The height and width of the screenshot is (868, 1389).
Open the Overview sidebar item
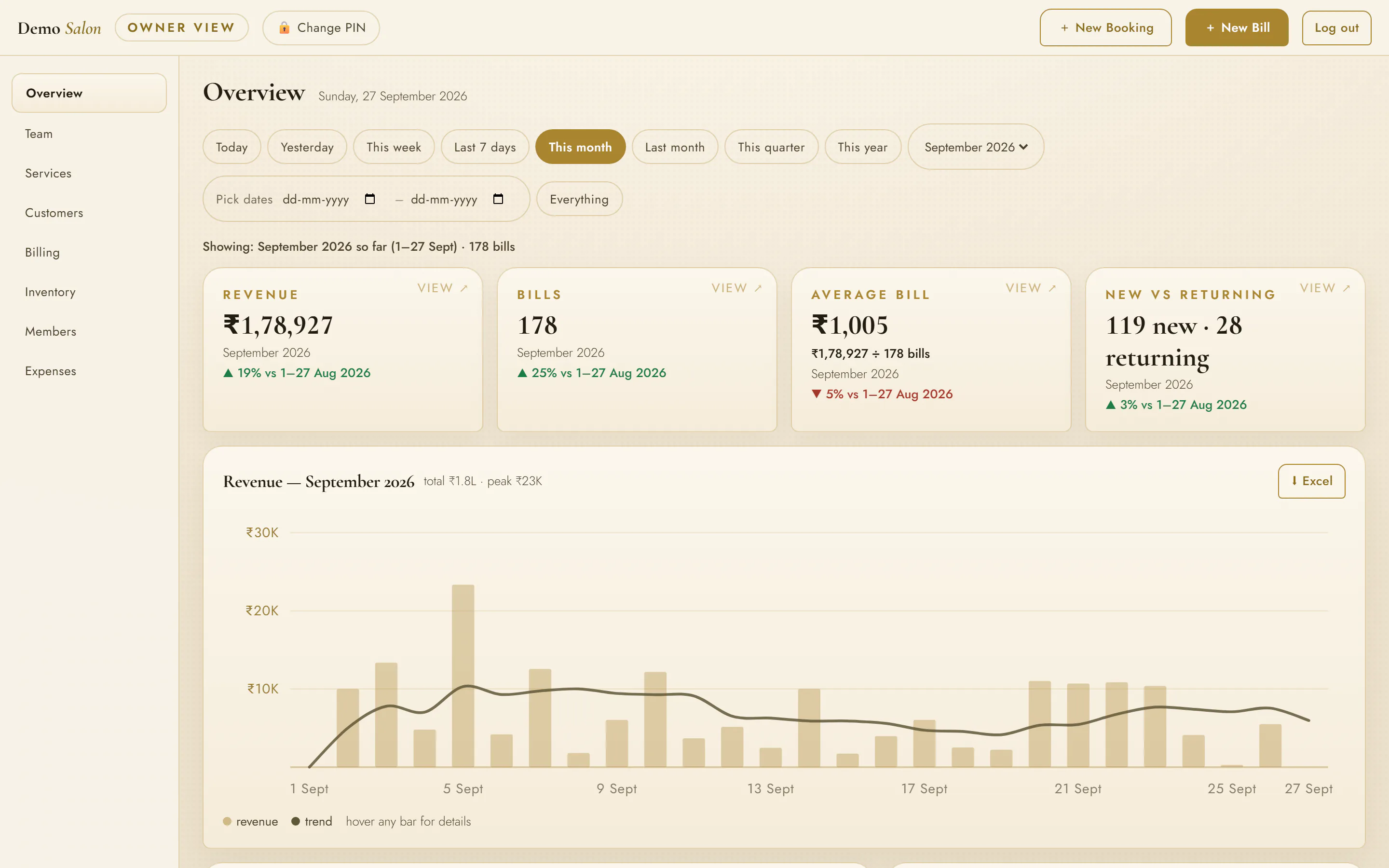pyautogui.click(x=89, y=93)
